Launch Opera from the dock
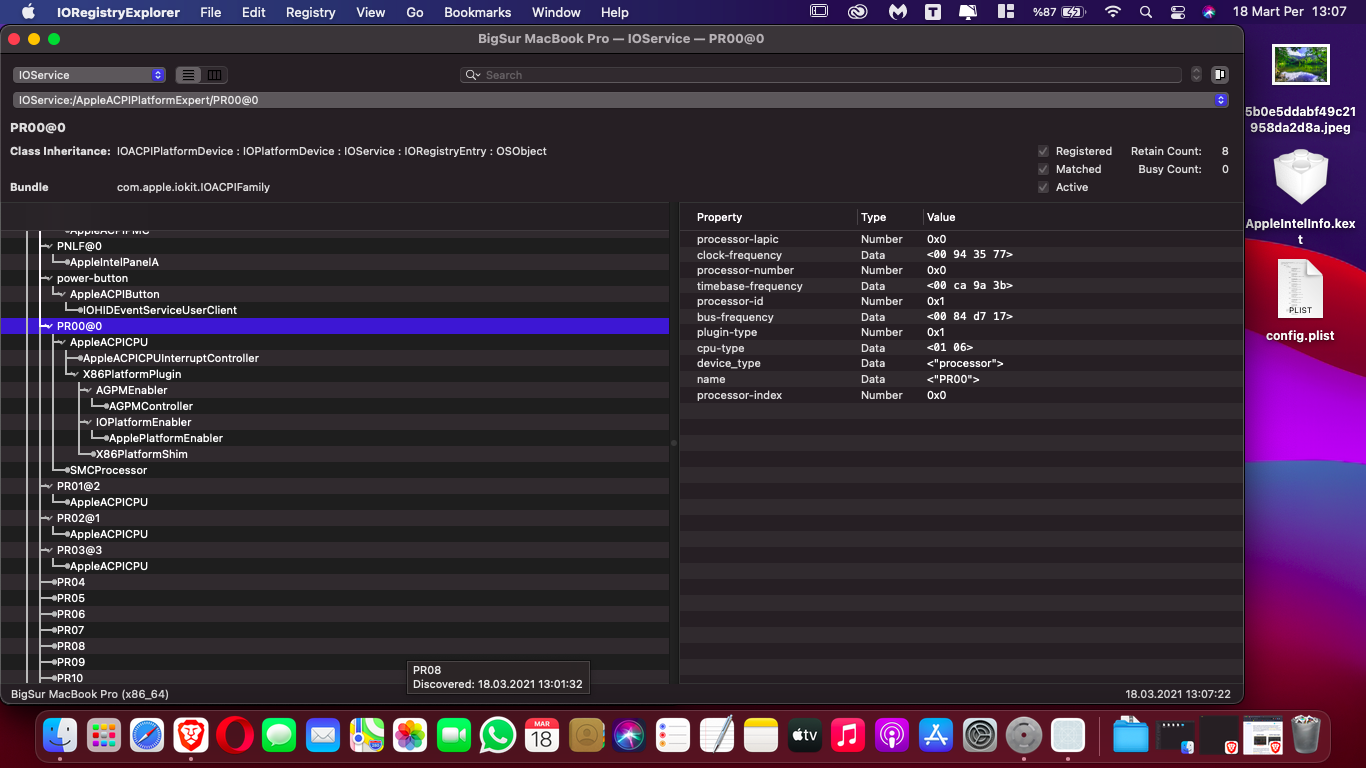Screen dimensions: 1366x768 [x=236, y=735]
